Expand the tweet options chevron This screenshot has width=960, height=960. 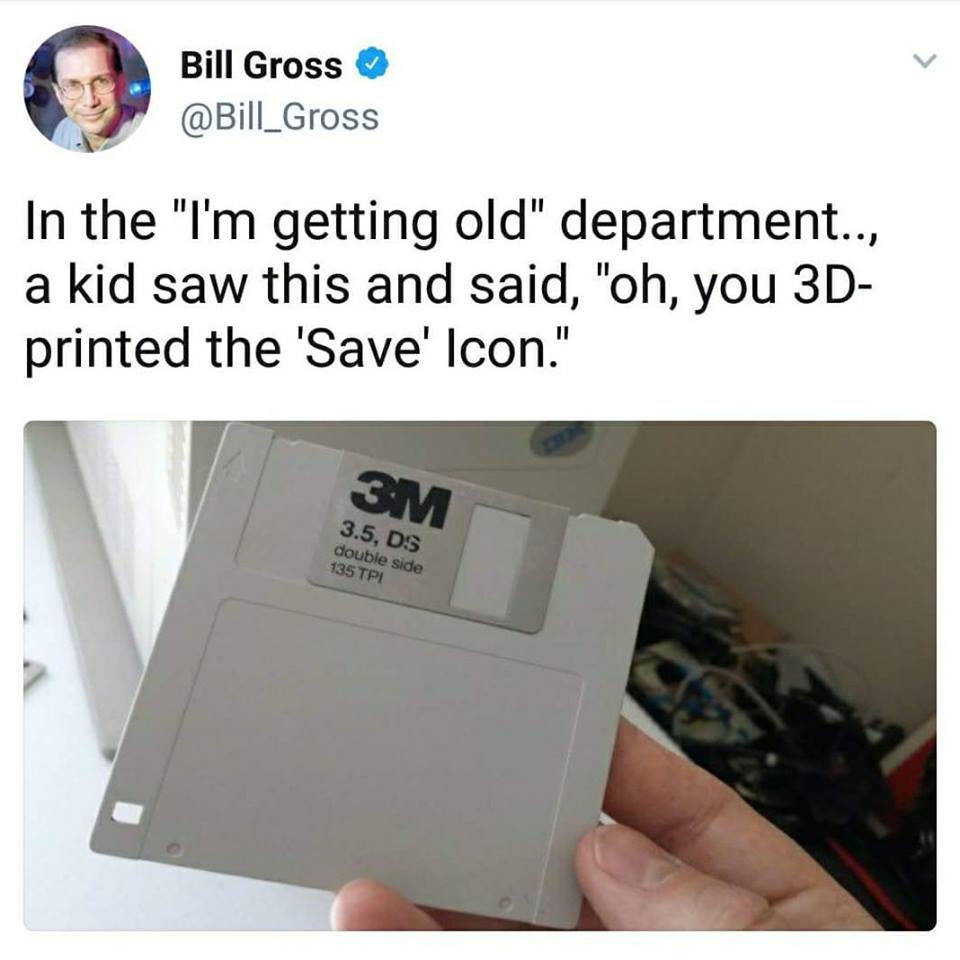pyautogui.click(x=924, y=61)
